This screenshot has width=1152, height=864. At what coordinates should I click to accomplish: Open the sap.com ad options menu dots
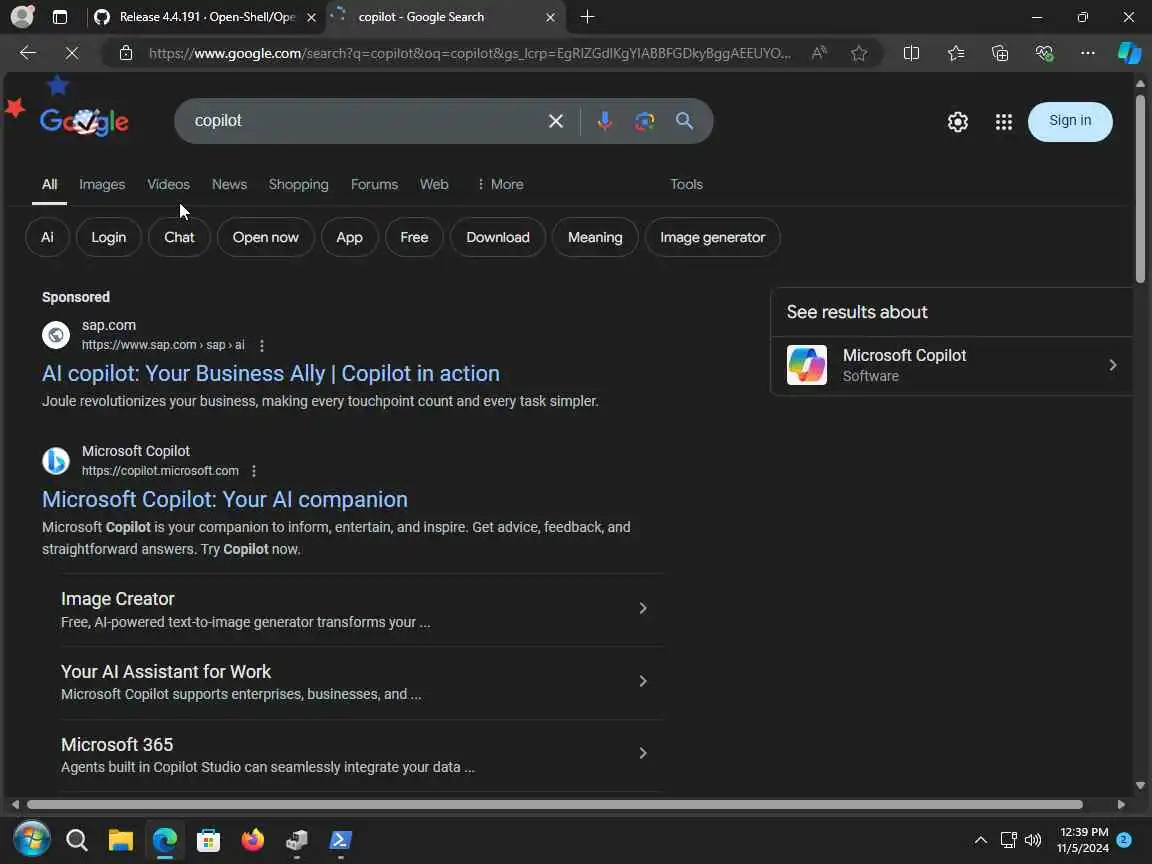pos(262,345)
